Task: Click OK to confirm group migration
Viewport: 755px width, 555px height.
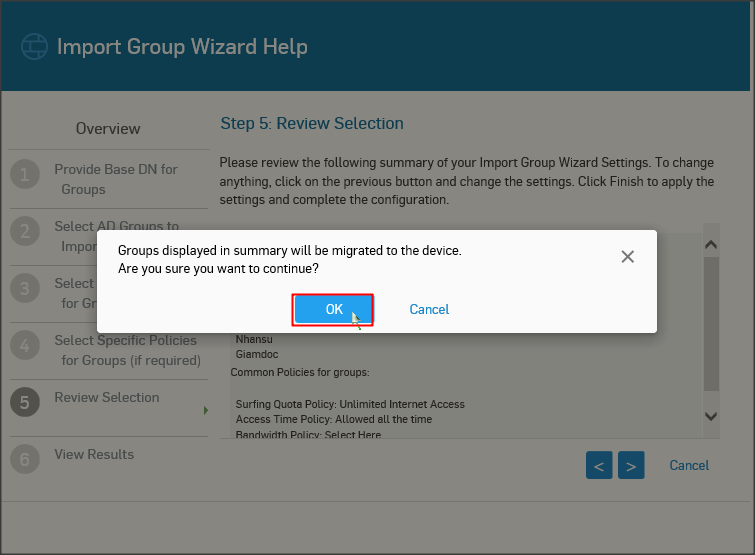Action: (x=333, y=310)
